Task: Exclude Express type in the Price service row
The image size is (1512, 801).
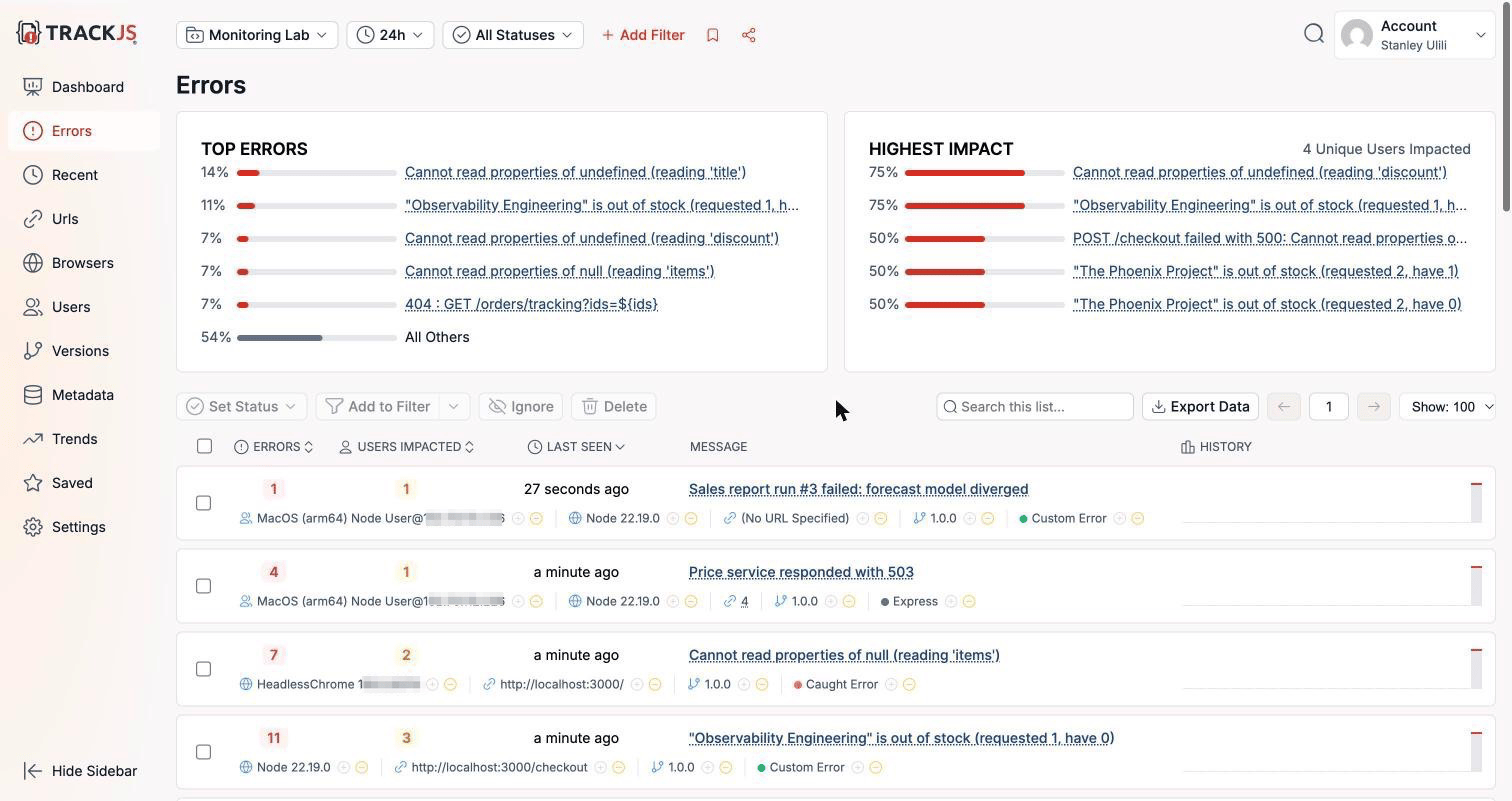Action: coord(969,601)
